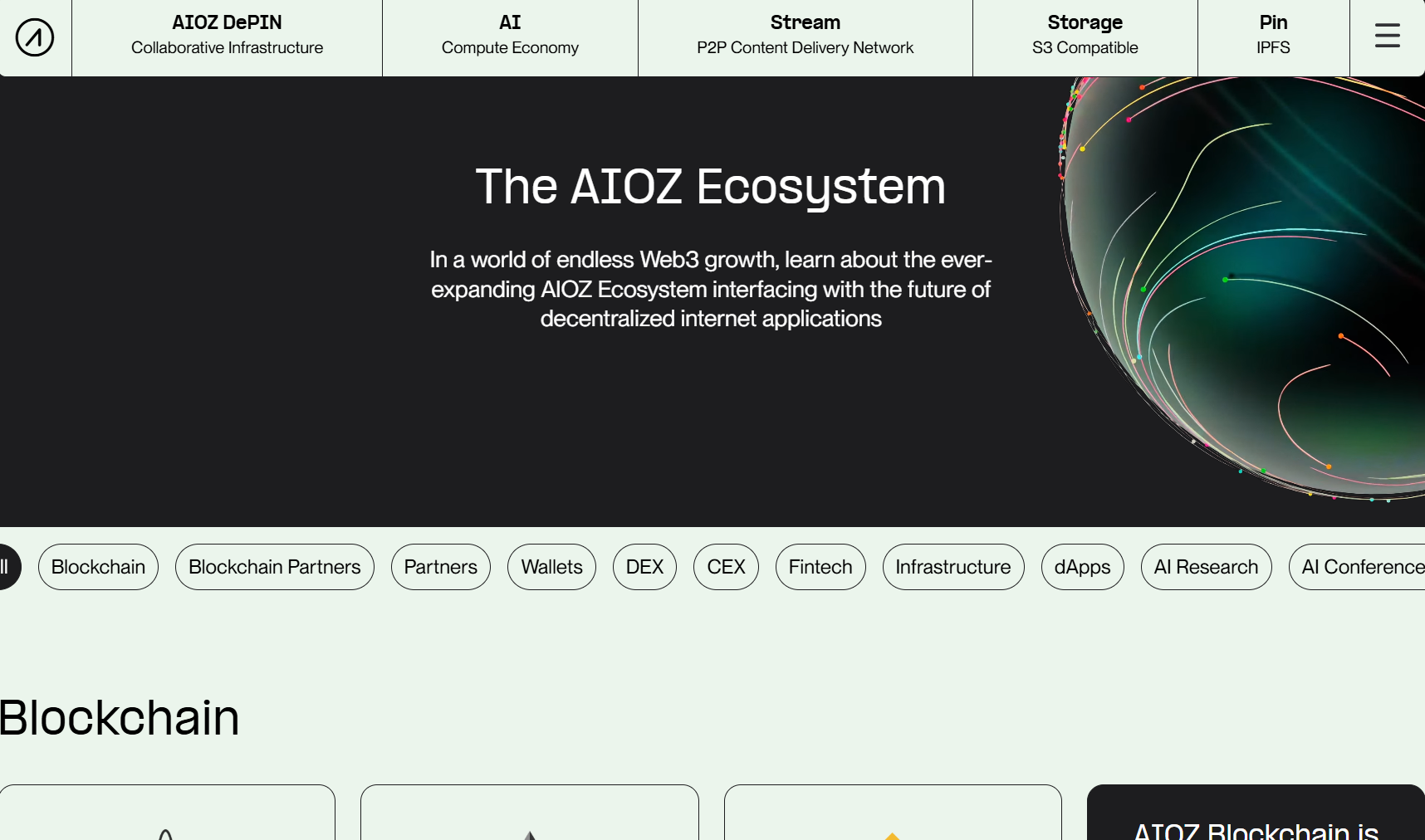Select the Infrastructure filter pill
The width and height of the screenshot is (1425, 840).
952,567
